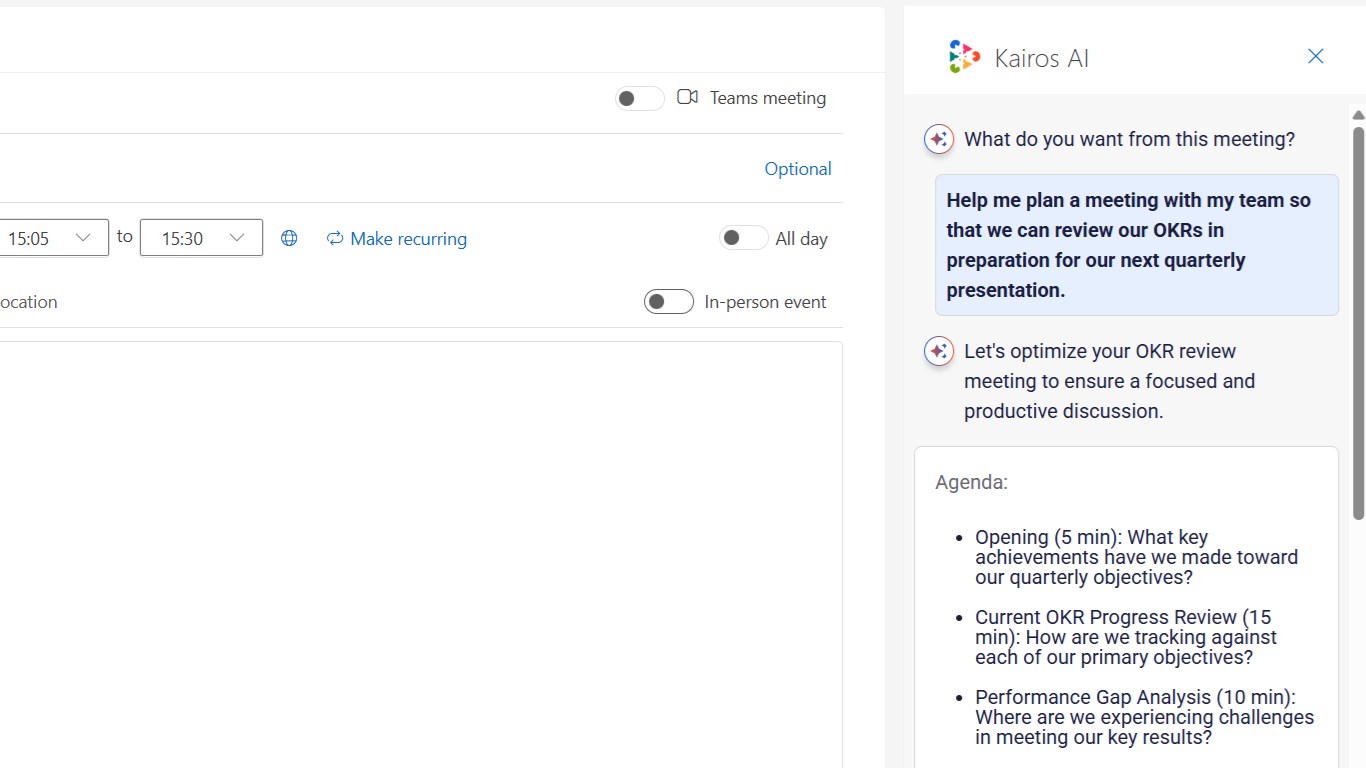Switch on the In-person event toggle
Image resolution: width=1366 pixels, height=768 pixels.
coord(668,302)
